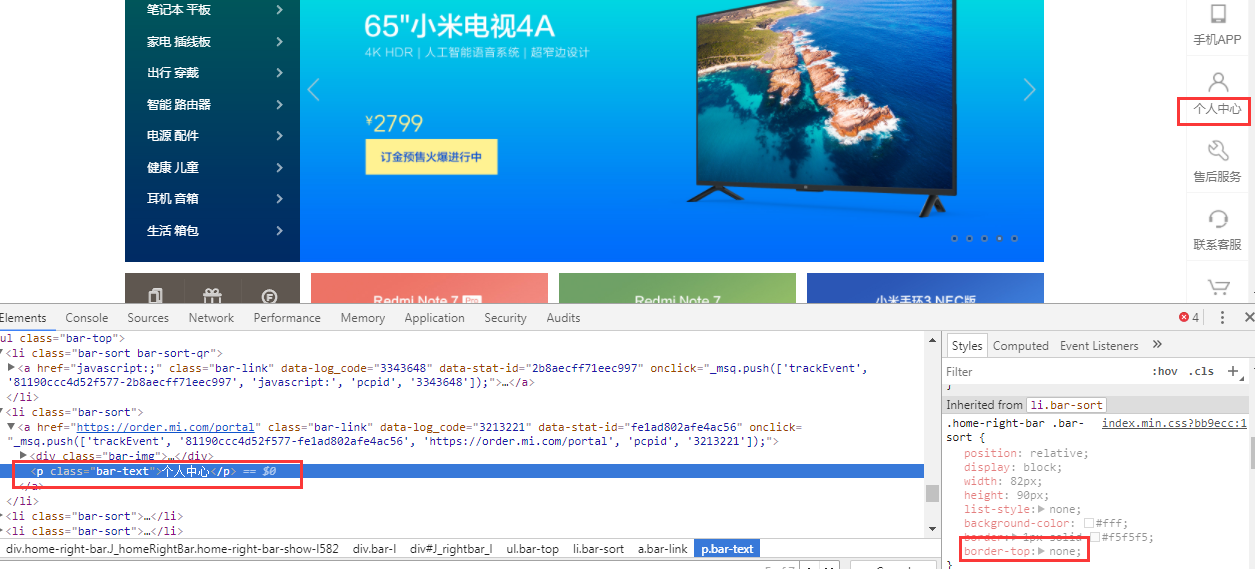Select ul.bar-top breadcrumb item

533,549
